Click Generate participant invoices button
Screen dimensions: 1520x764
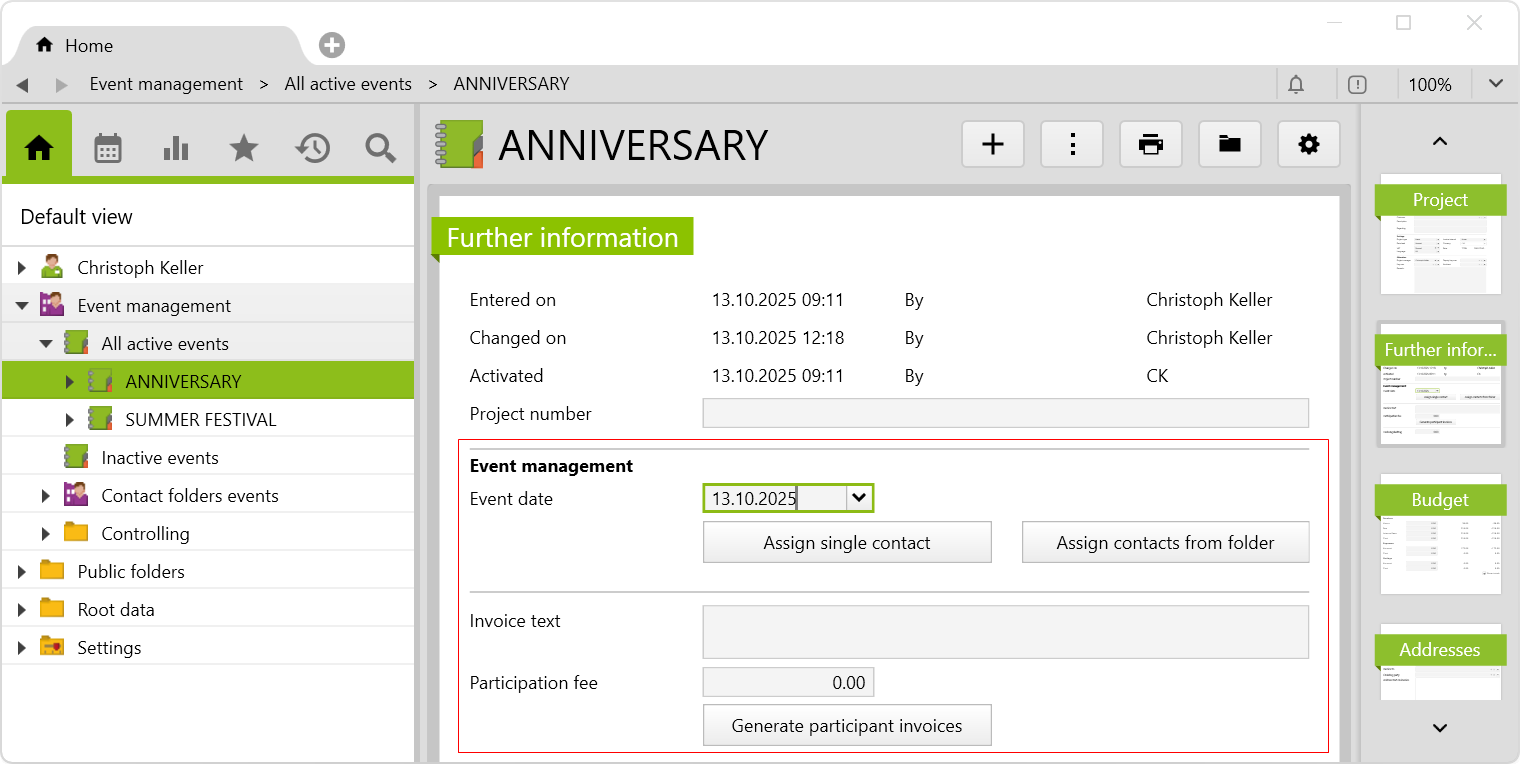(x=847, y=726)
